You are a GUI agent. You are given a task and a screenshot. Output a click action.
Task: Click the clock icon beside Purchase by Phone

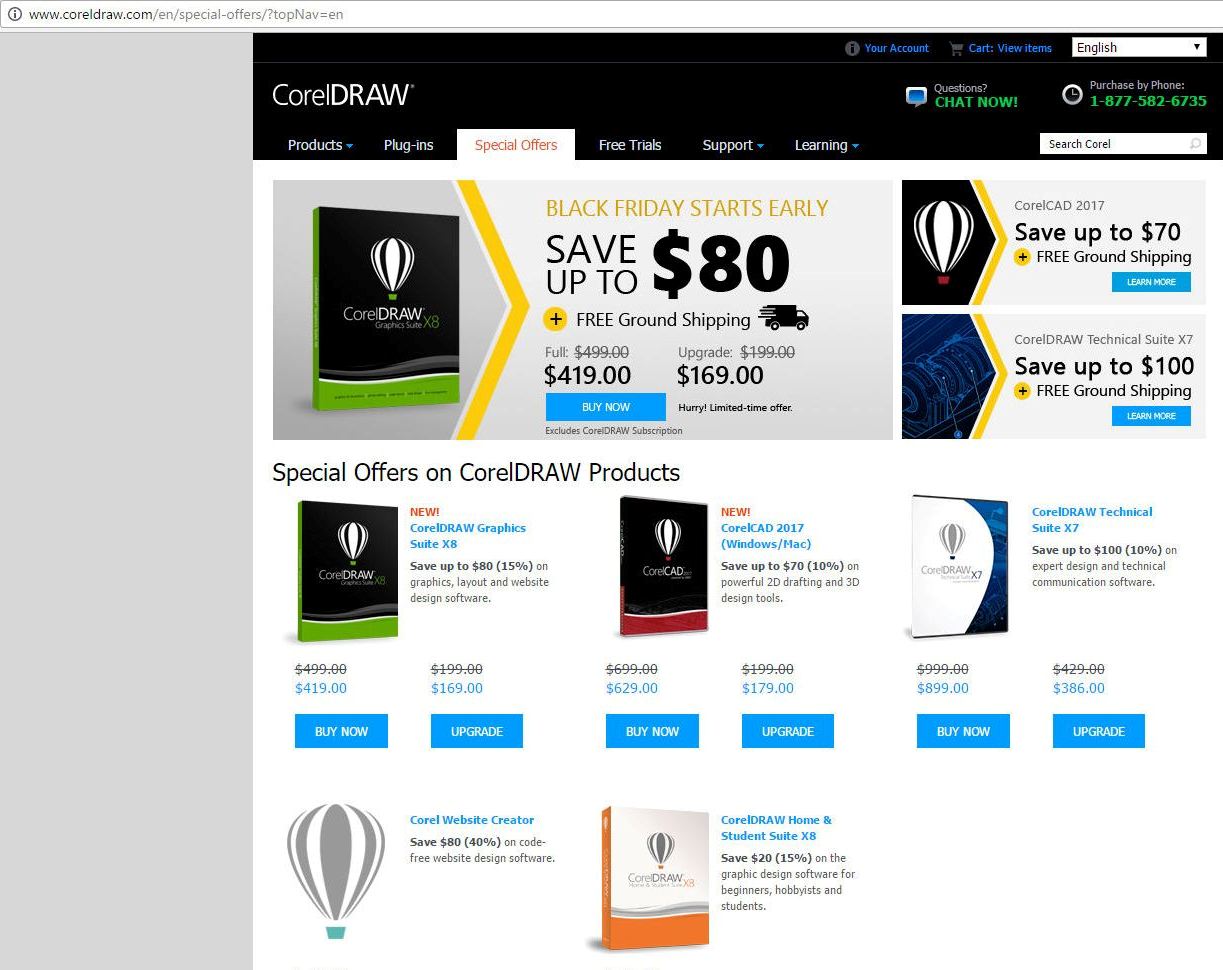click(1072, 95)
